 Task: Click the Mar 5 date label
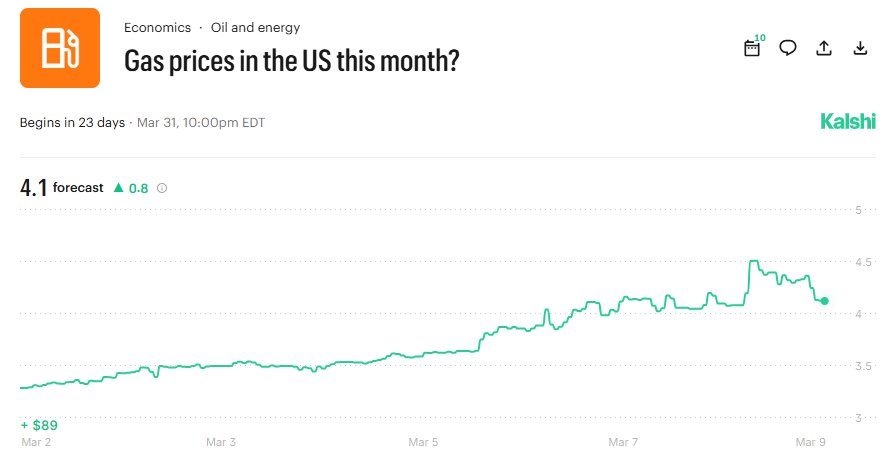(424, 441)
